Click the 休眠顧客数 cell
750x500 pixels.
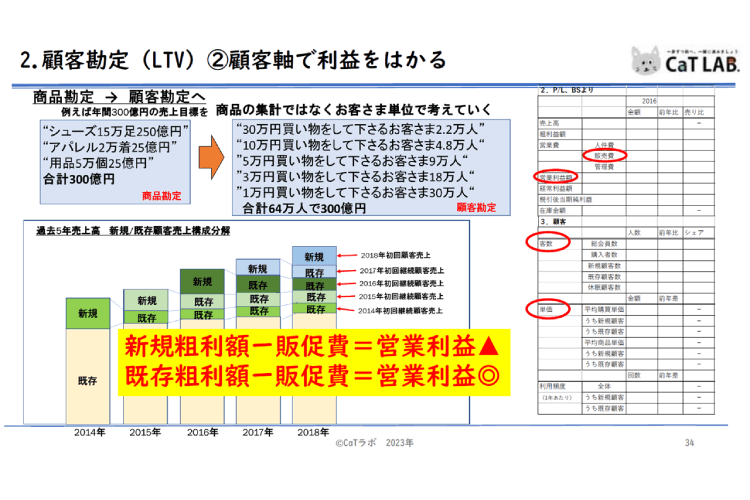604,288
